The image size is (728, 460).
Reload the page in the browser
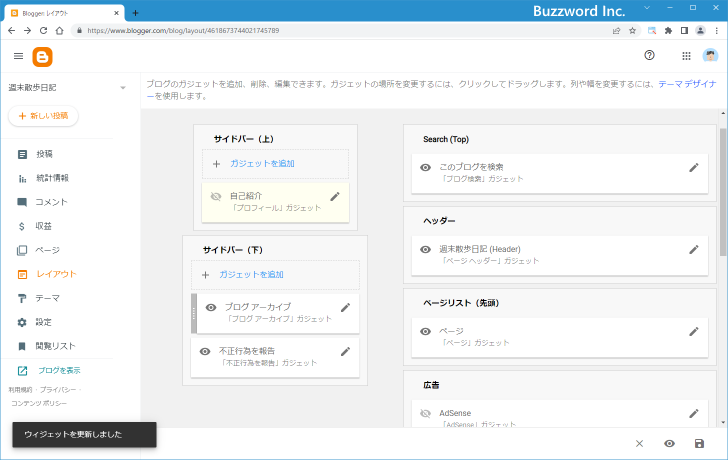point(43,31)
